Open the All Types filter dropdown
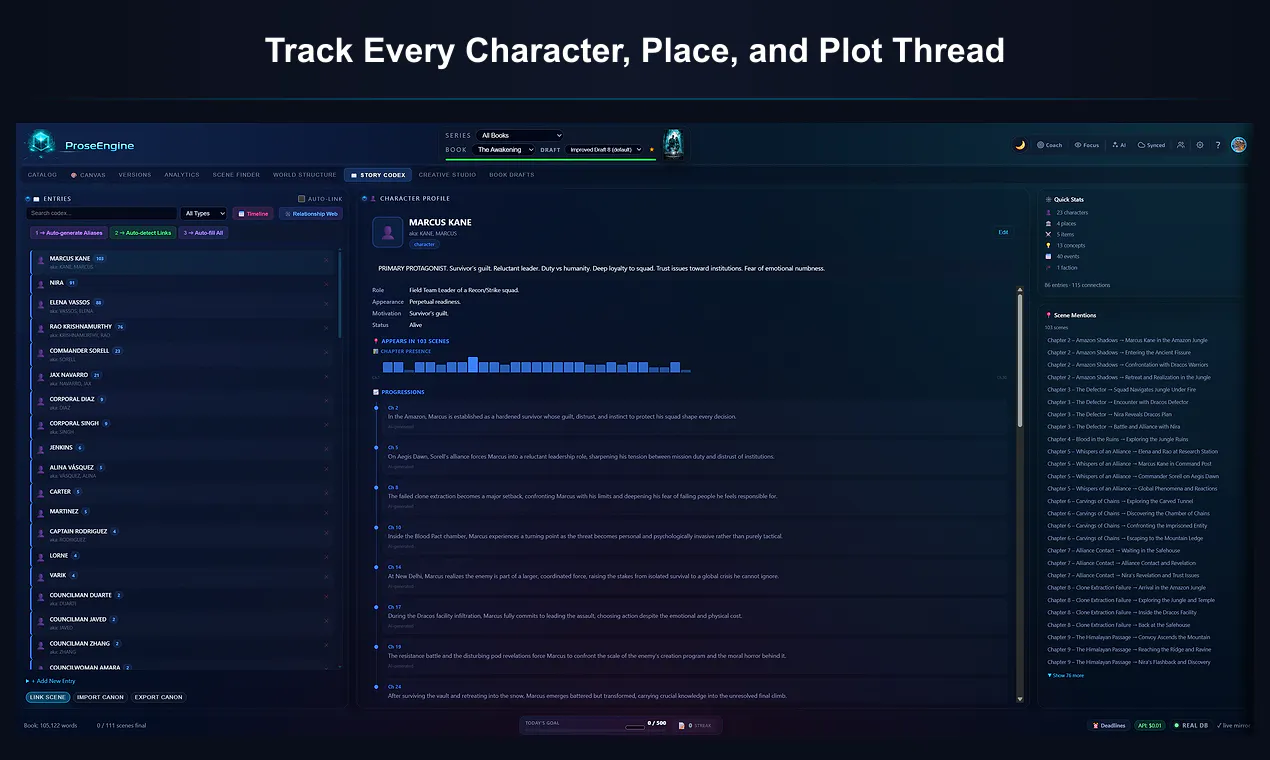Image resolution: width=1270 pixels, height=760 pixels. [204, 213]
